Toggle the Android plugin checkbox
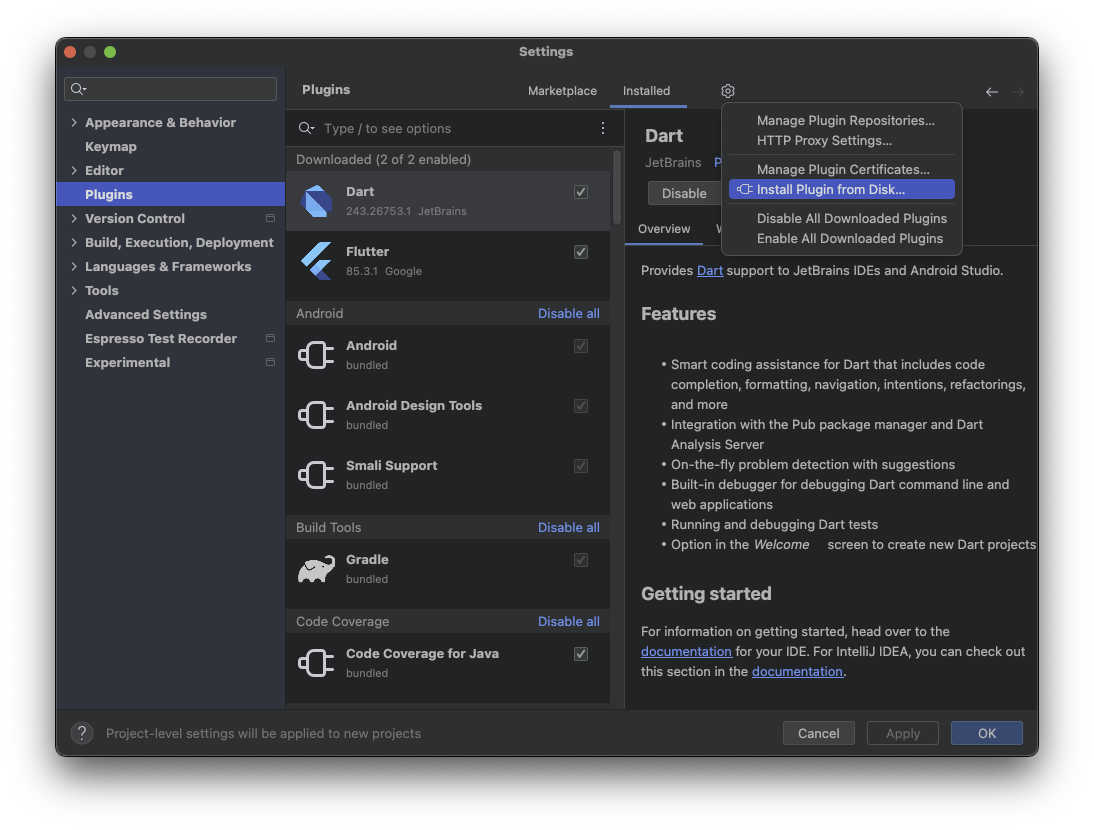Viewport: 1094px width, 830px height. point(580,346)
